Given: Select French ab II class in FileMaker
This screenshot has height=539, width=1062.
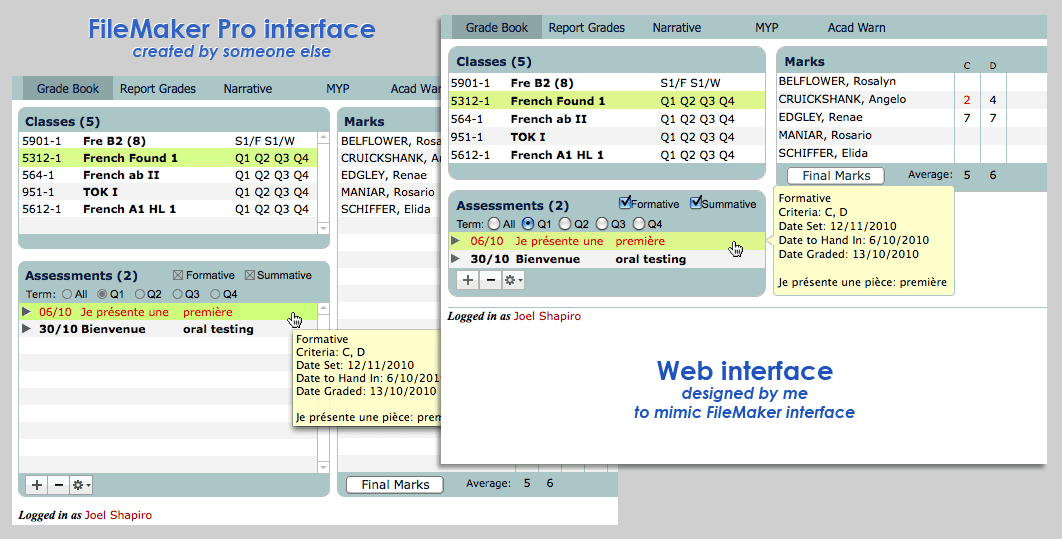Looking at the screenshot, I should pos(168,175).
